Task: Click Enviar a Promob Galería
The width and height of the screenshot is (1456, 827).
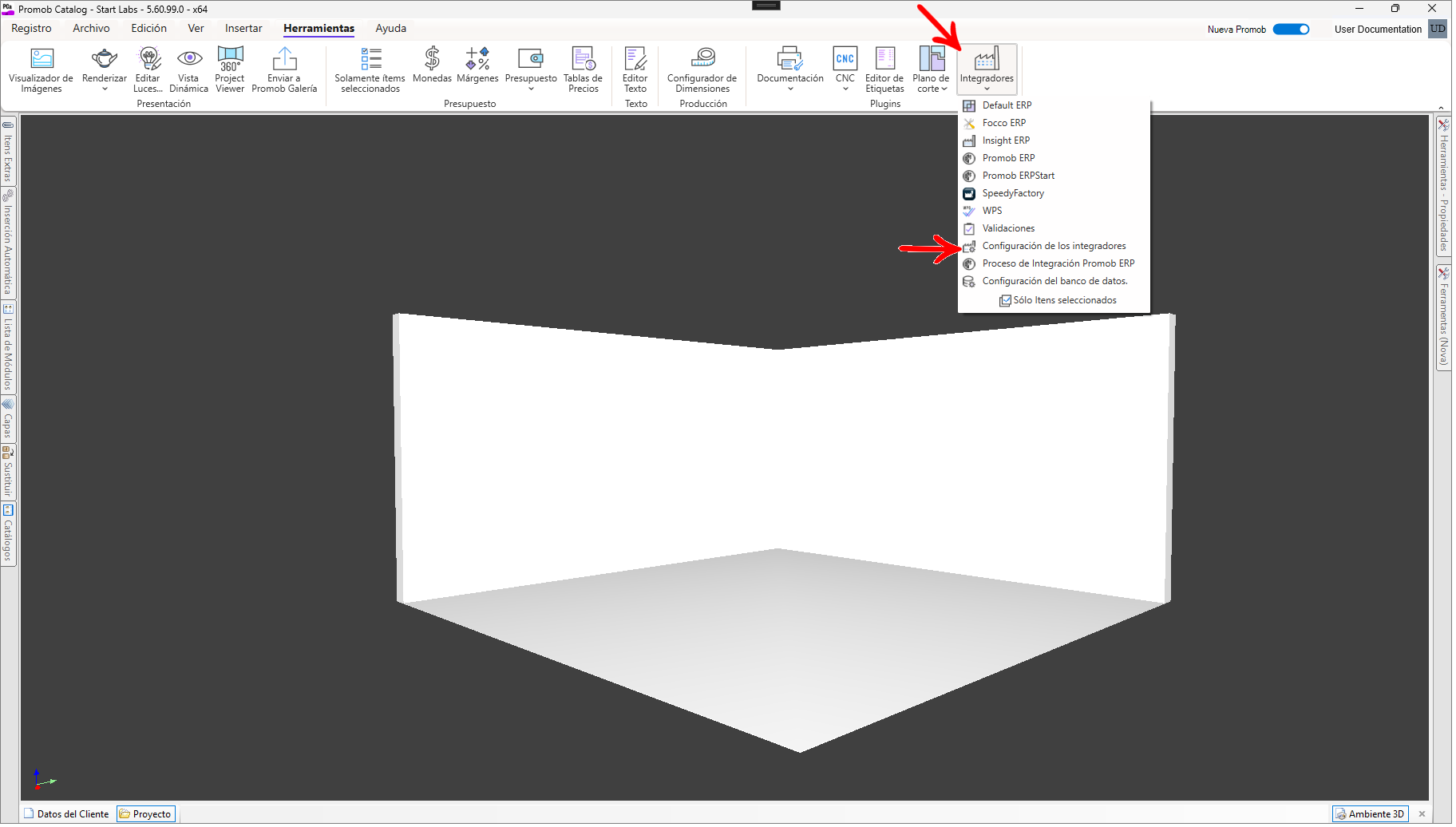Action: [x=284, y=69]
